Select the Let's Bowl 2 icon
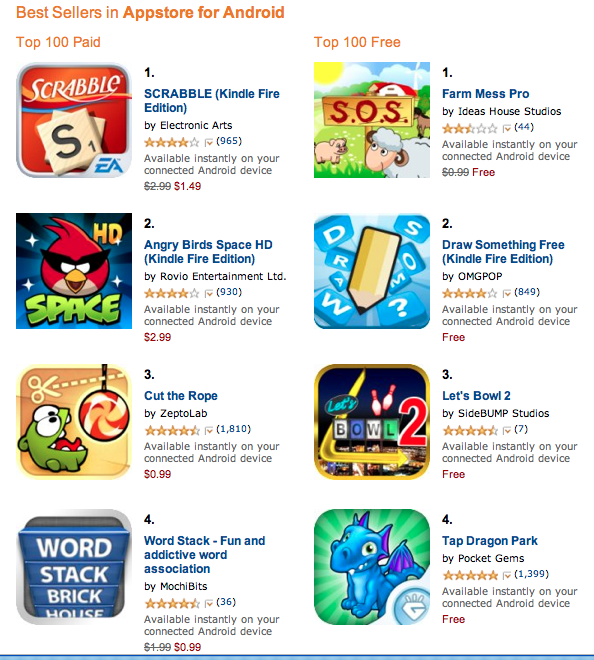 pyautogui.click(x=372, y=422)
